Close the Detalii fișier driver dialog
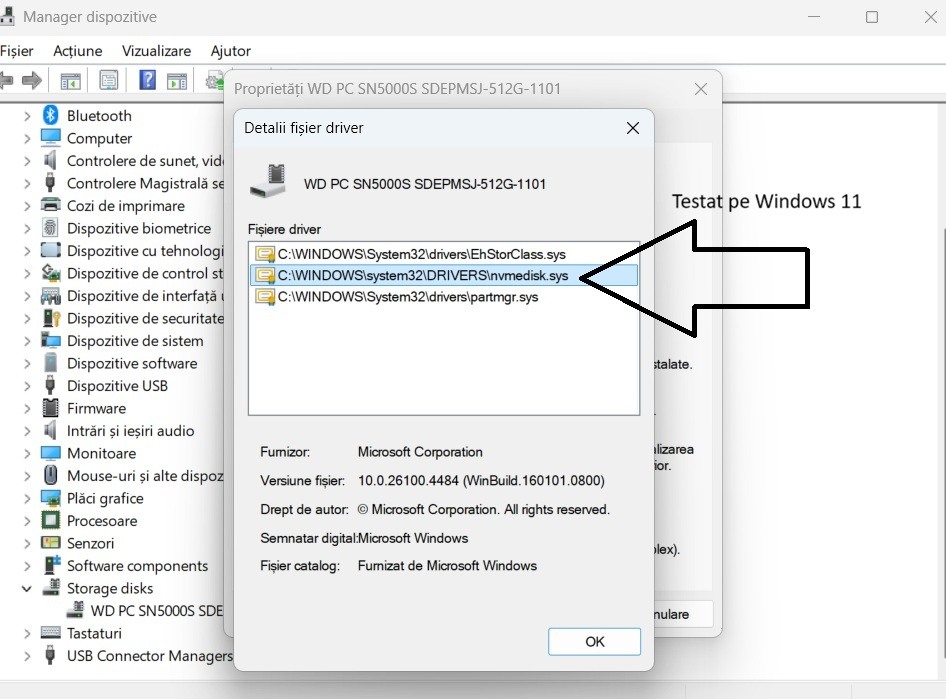This screenshot has height=699, width=946. point(632,128)
